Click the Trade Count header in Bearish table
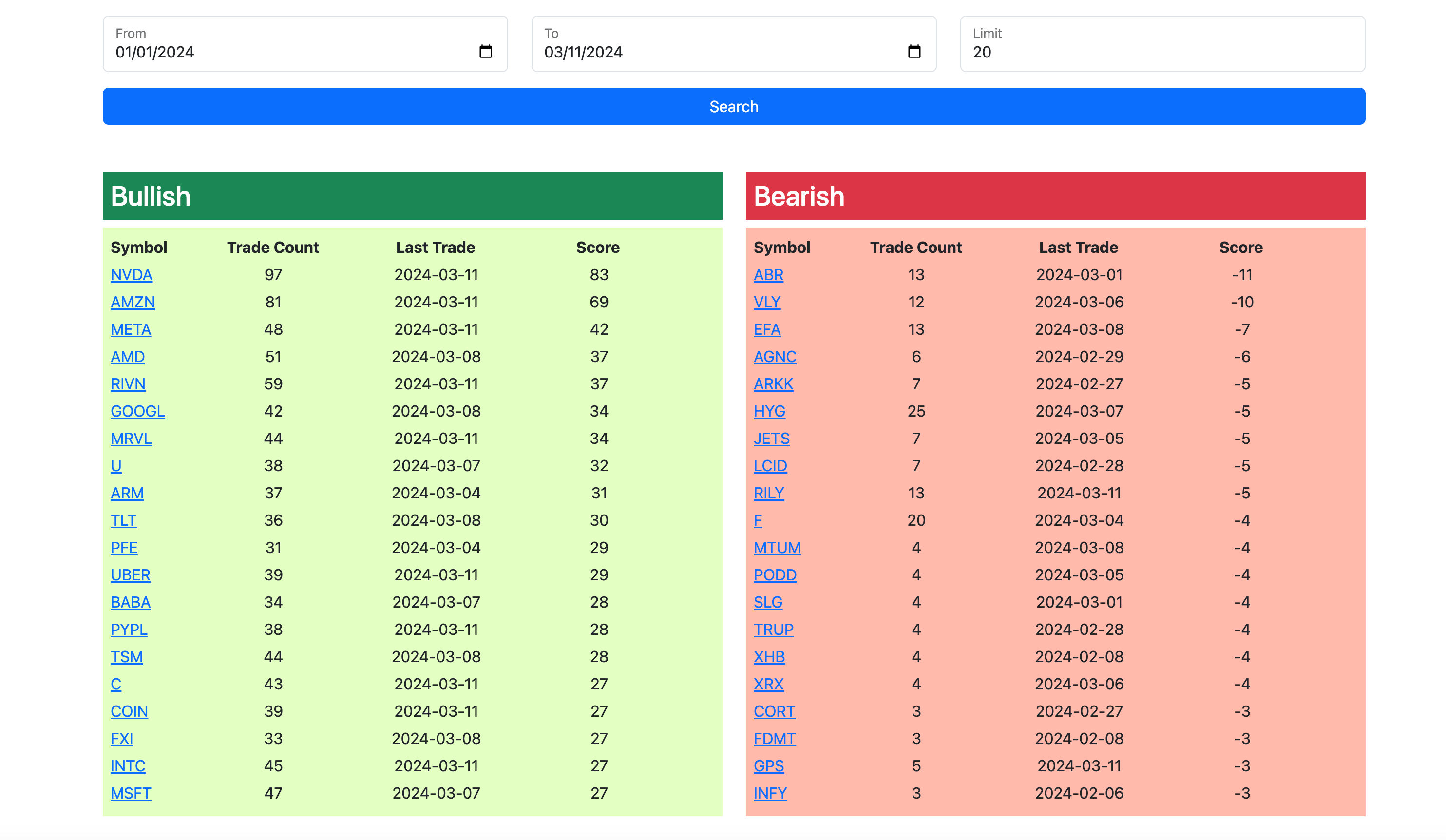 coord(916,248)
